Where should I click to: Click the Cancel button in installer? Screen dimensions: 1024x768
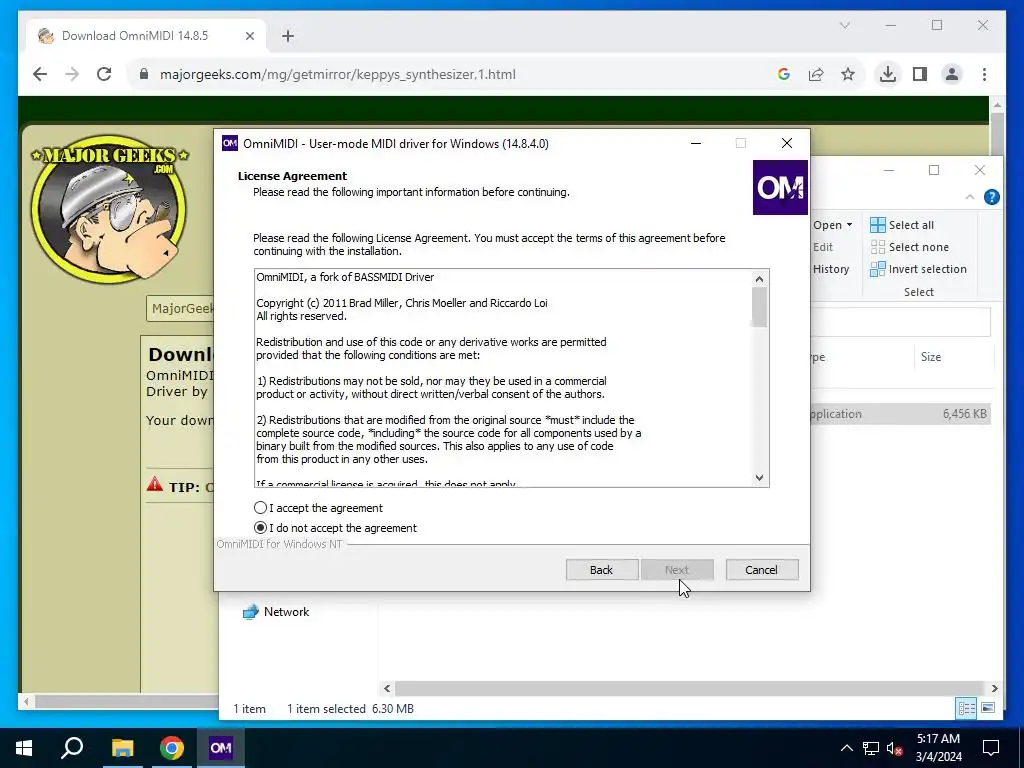761,569
